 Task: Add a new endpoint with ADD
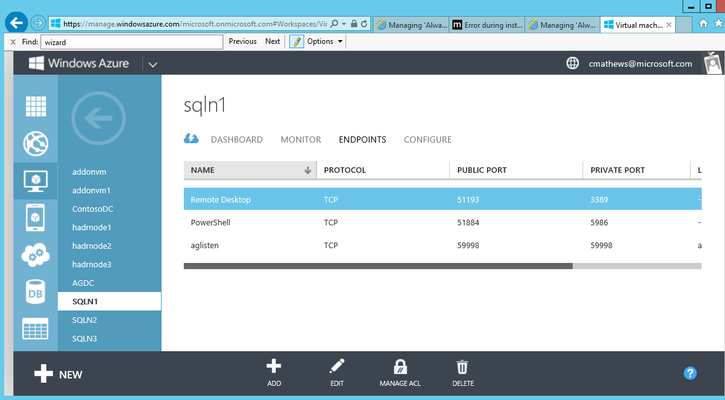274,373
